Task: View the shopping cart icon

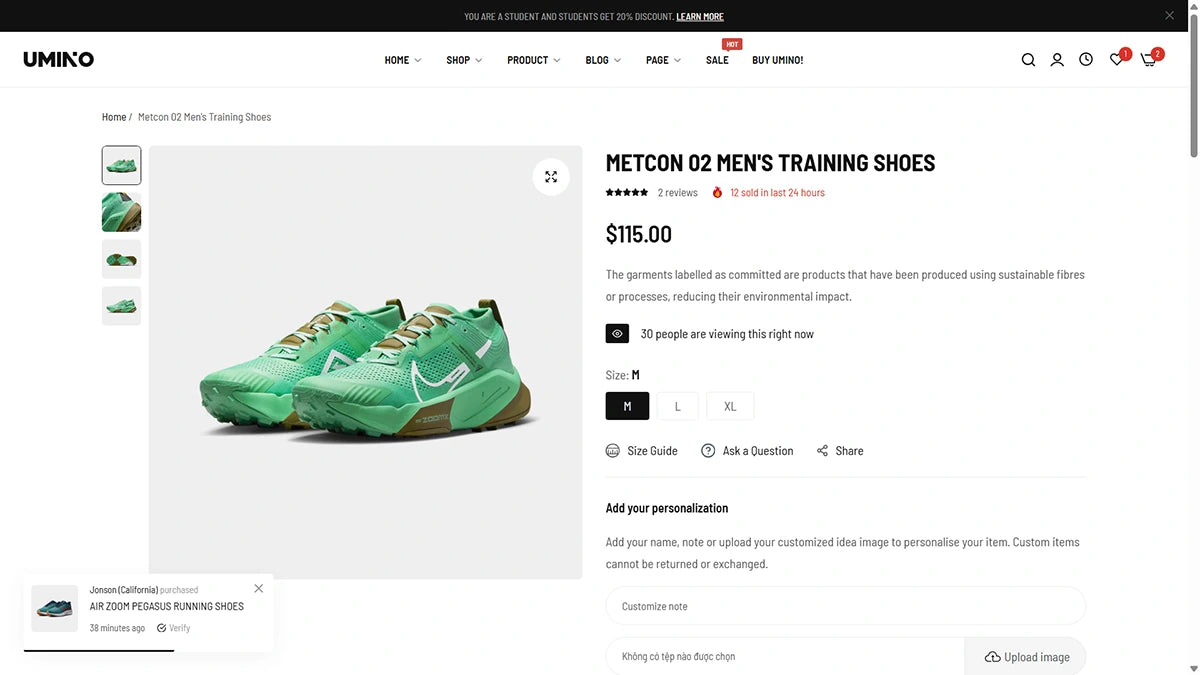Action: tap(1147, 60)
